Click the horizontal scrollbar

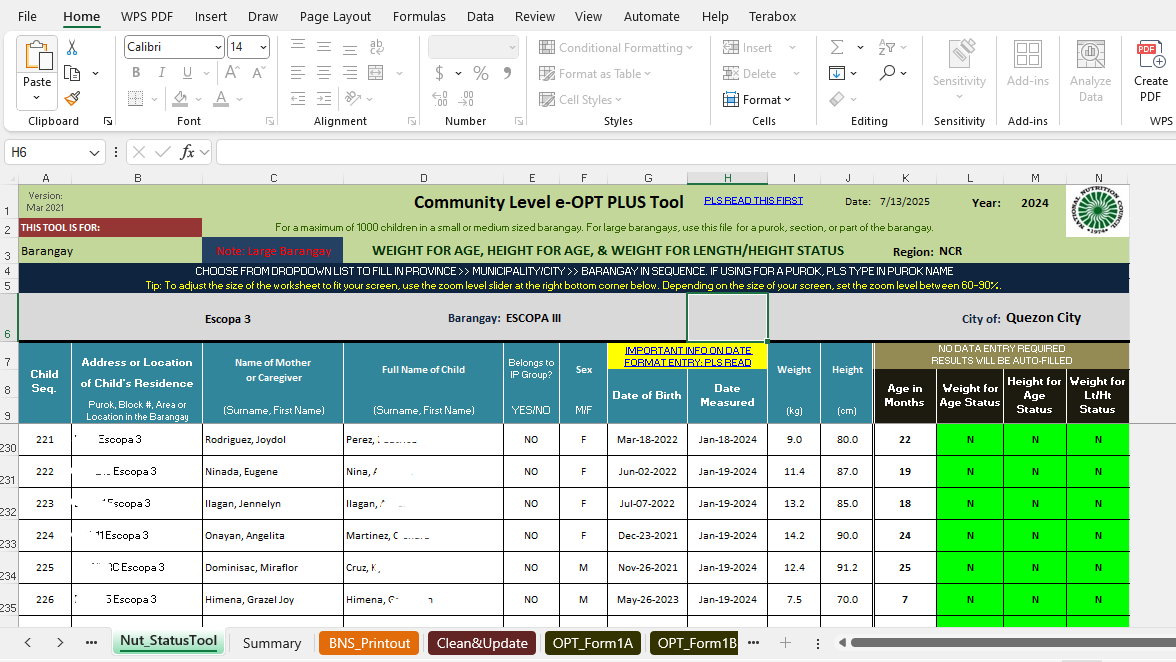tap(1012, 643)
